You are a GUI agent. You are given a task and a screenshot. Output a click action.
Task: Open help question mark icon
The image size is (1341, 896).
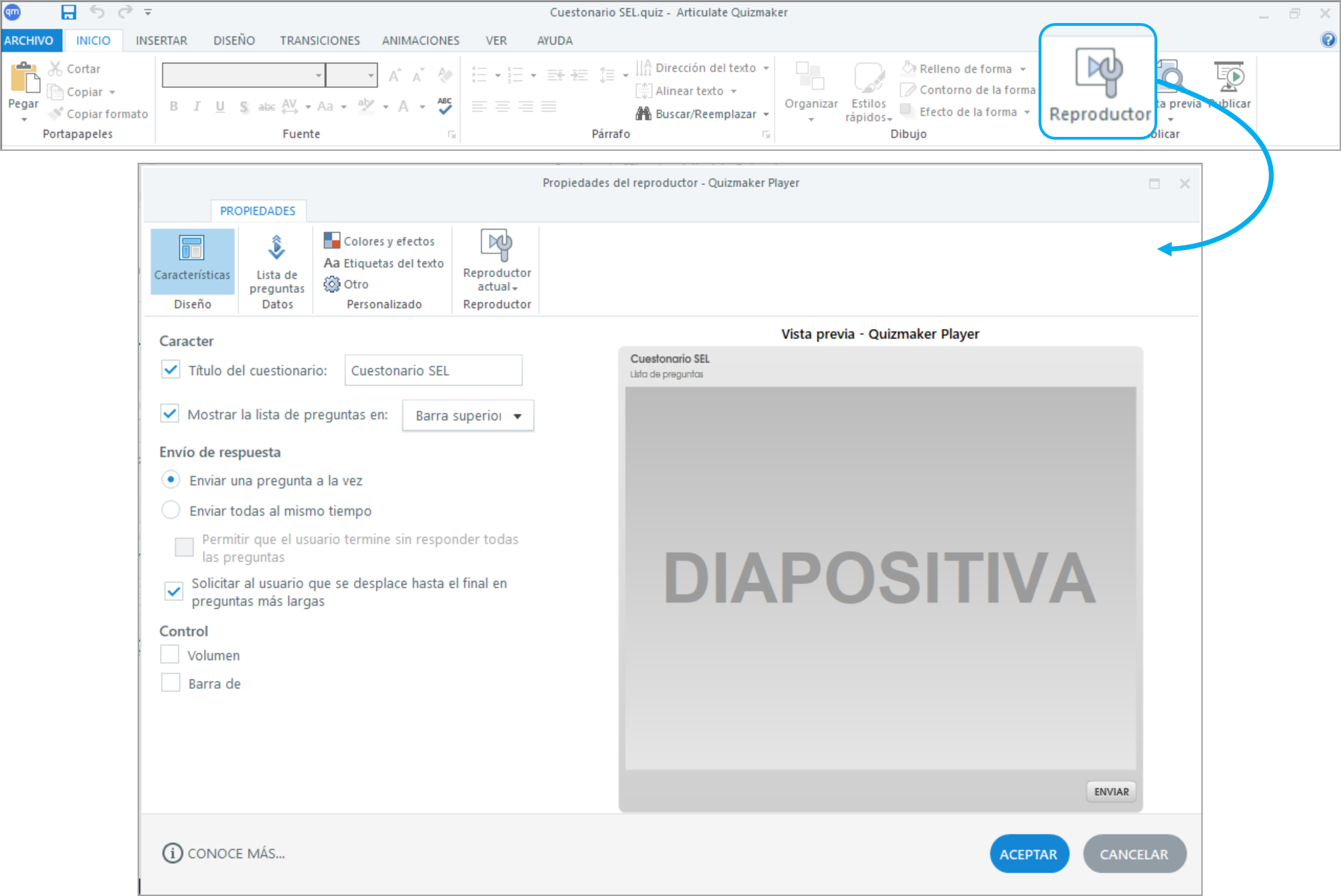coord(1328,40)
